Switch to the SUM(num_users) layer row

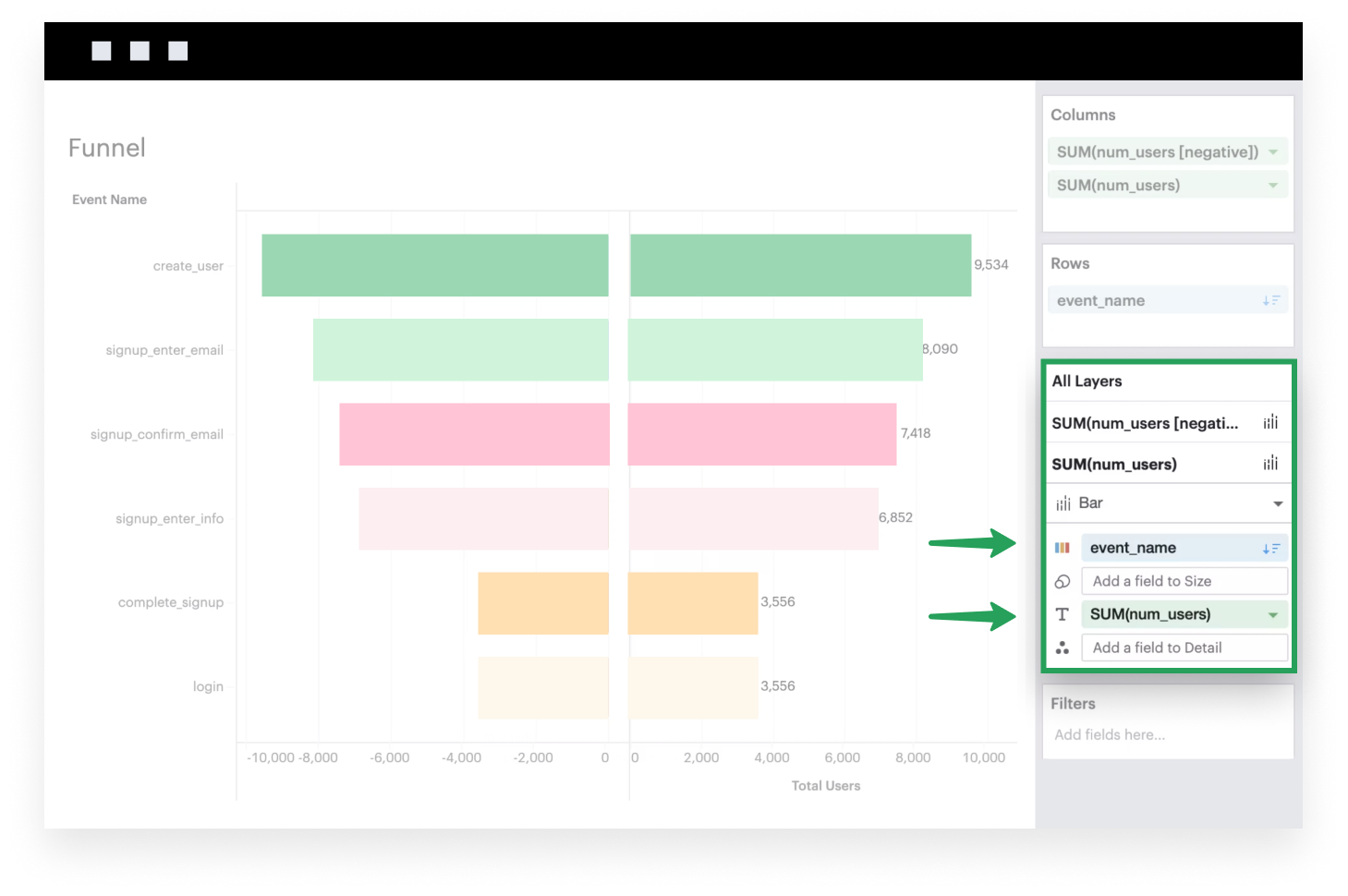(1114, 464)
